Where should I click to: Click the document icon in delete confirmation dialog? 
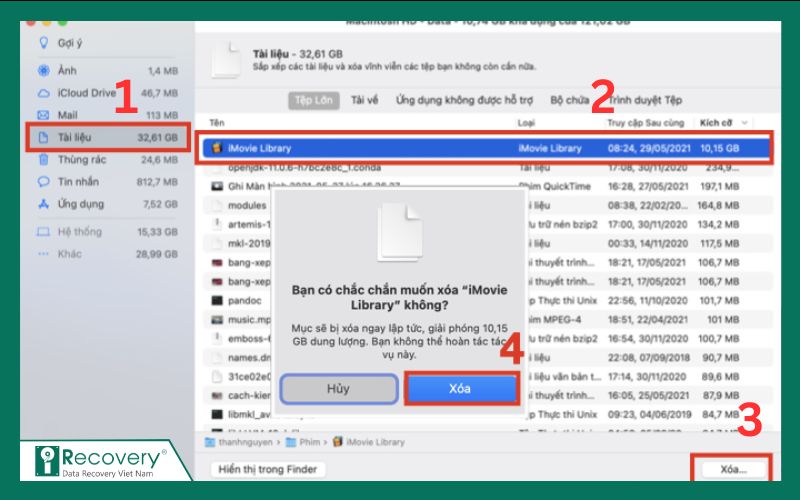pyautogui.click(x=400, y=232)
